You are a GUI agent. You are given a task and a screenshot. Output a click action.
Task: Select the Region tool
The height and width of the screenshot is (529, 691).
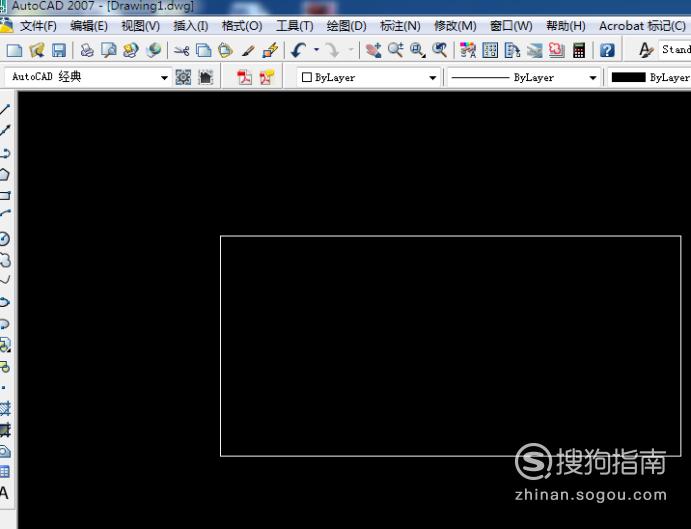coord(5,451)
